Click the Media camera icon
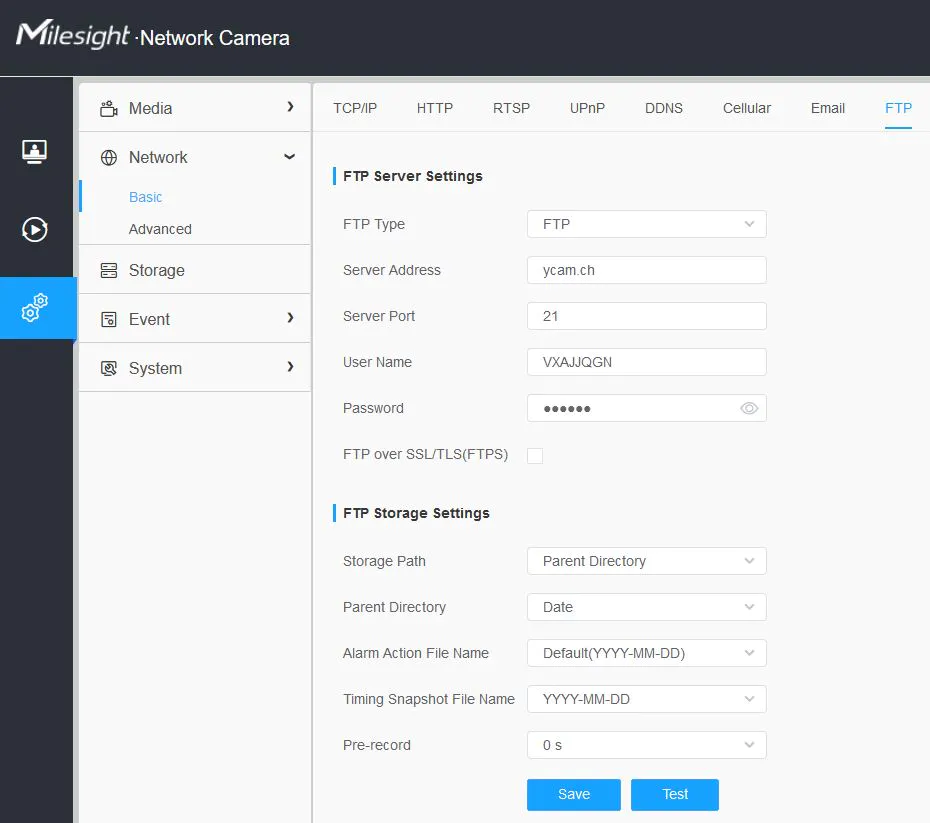The width and height of the screenshot is (930, 823). tap(109, 108)
